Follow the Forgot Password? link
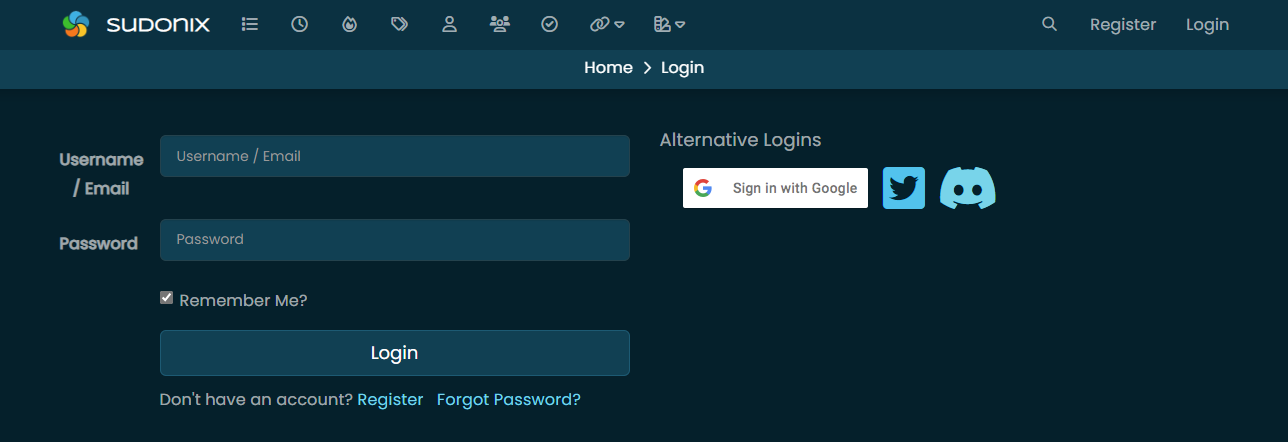Viewport: 1288px width, 442px height. coord(509,399)
